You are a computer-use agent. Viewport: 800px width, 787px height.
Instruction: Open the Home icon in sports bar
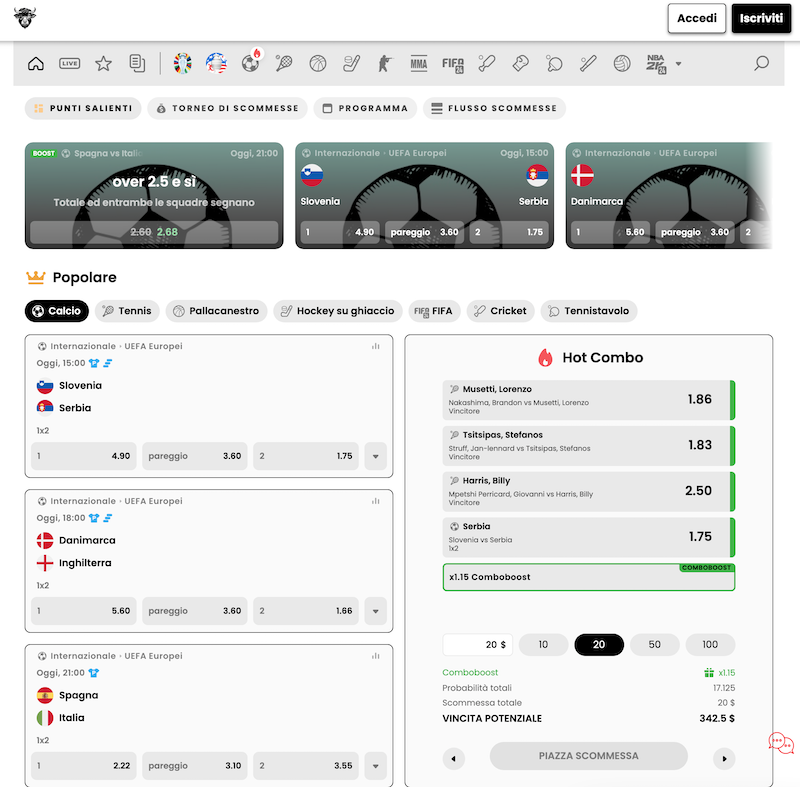pos(36,64)
